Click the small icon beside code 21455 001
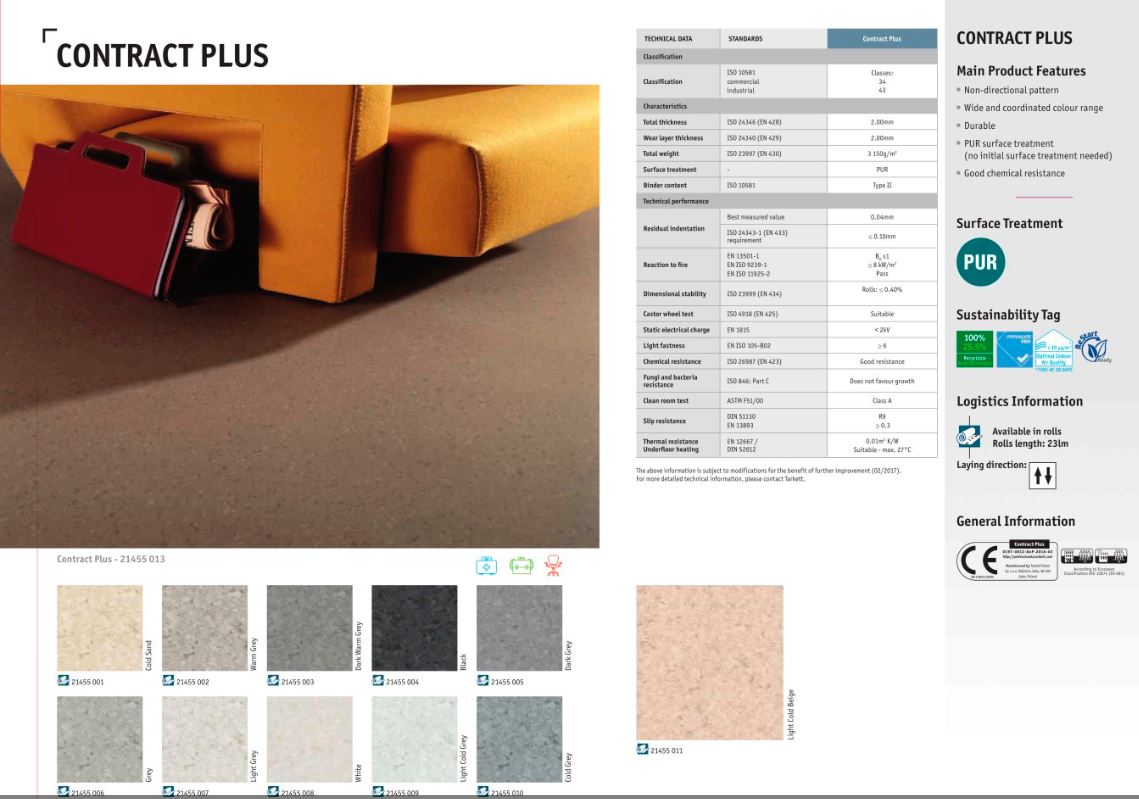The image size is (1139, 799). pyautogui.click(x=63, y=681)
